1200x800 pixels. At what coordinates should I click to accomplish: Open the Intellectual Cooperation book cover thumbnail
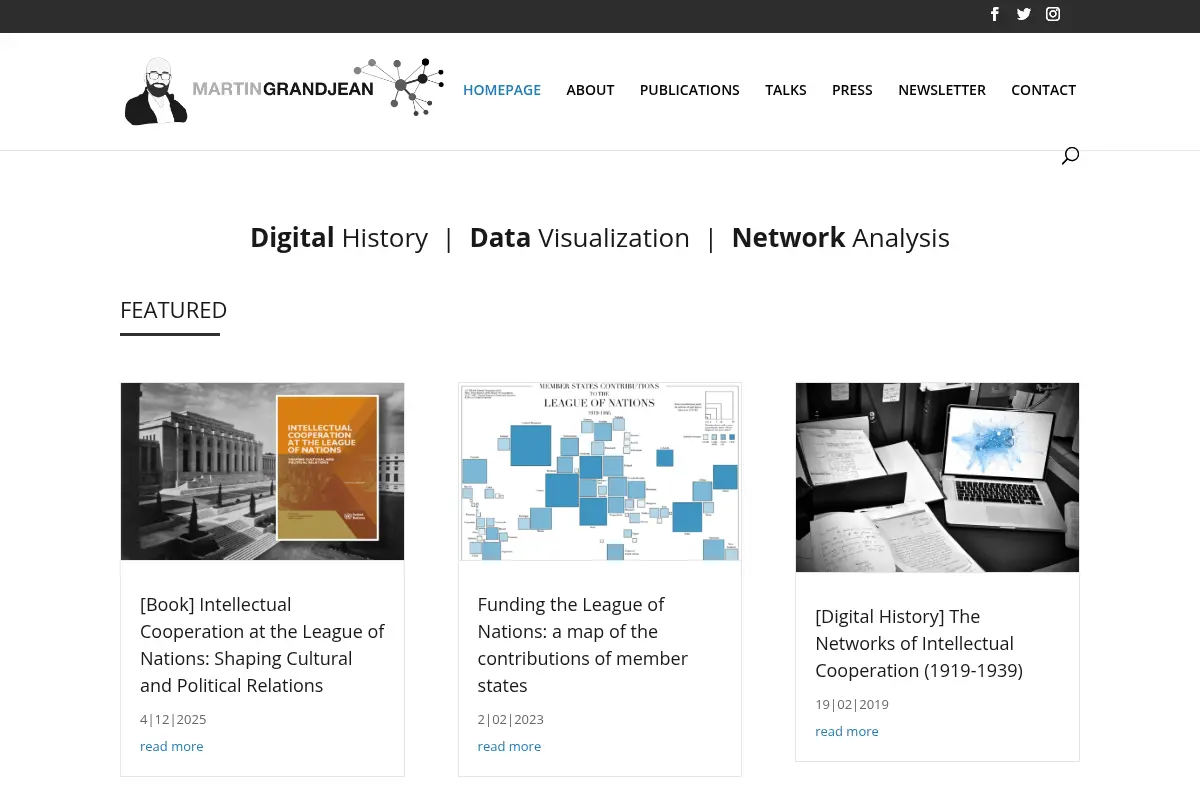click(262, 471)
